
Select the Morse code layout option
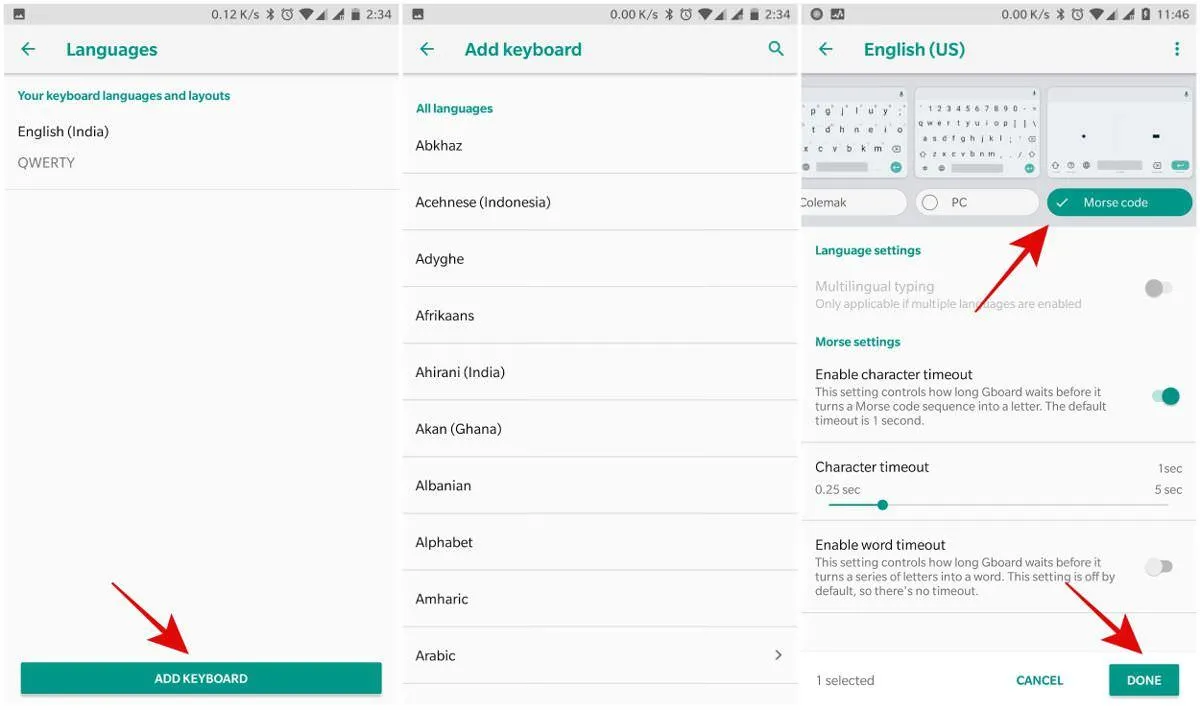pos(1119,202)
